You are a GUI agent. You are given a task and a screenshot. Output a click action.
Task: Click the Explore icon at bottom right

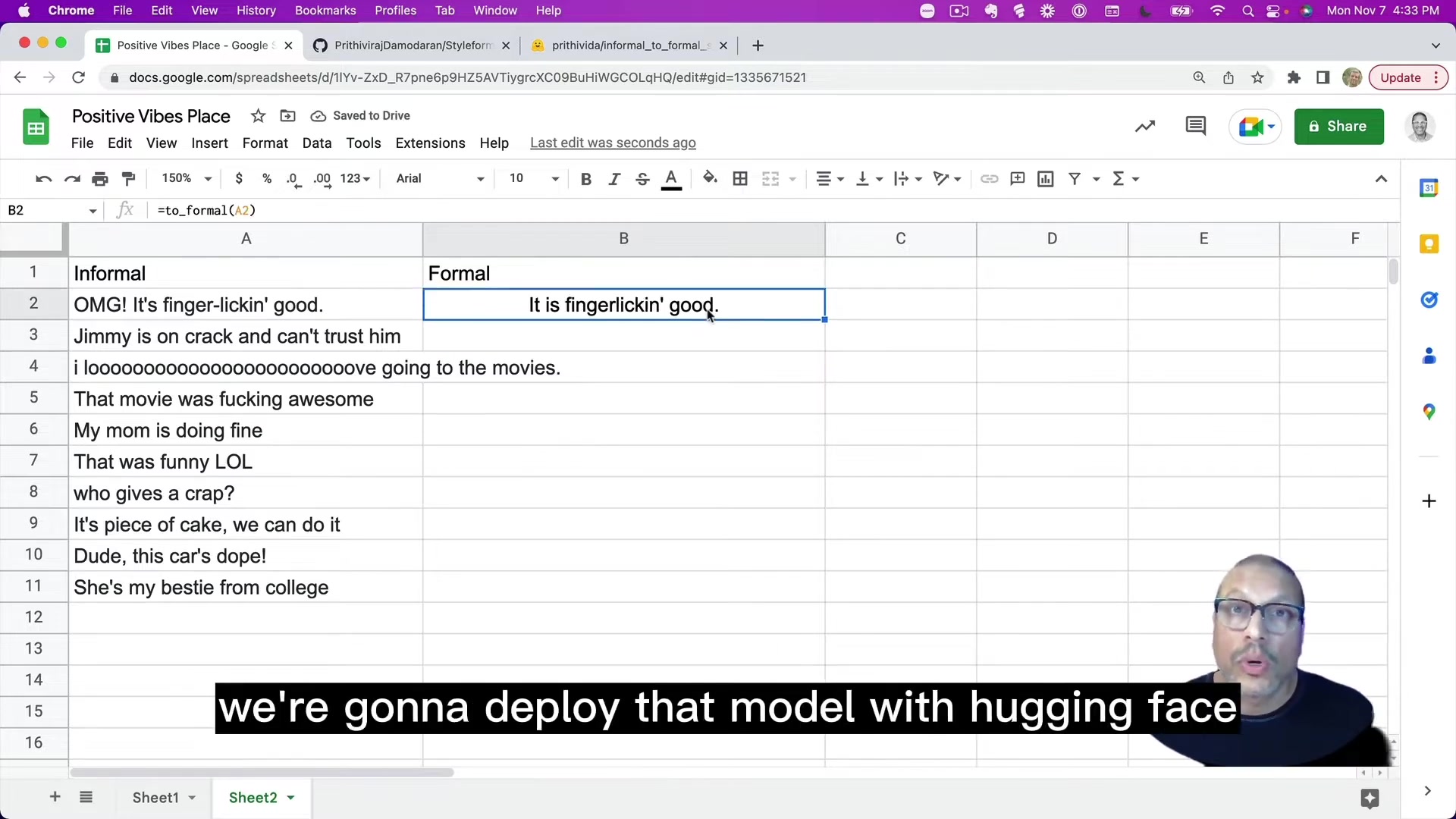1370,798
